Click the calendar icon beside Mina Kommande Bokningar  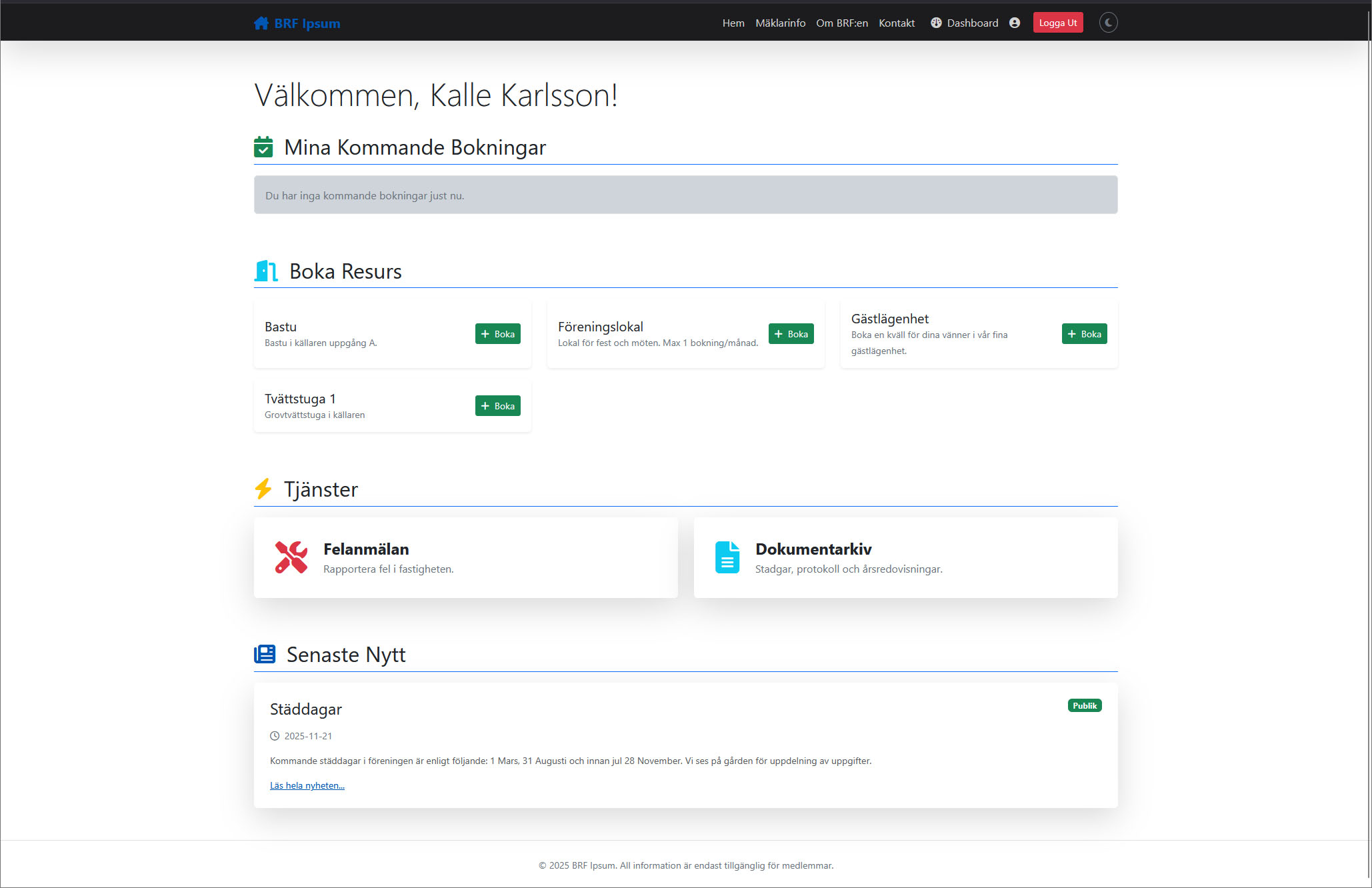263,147
